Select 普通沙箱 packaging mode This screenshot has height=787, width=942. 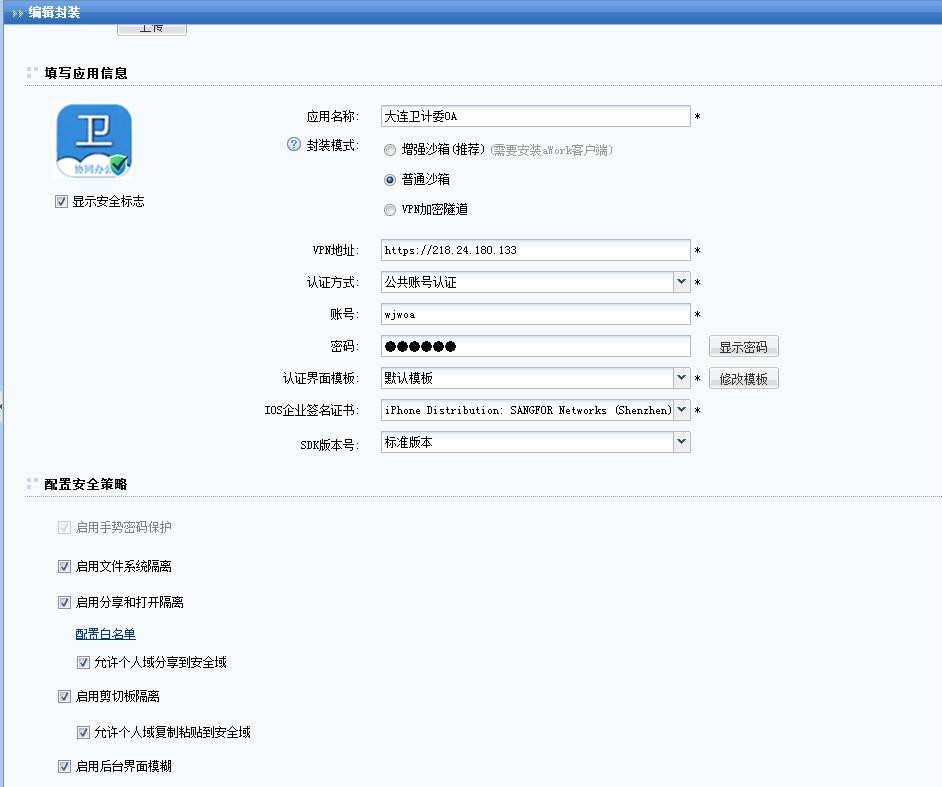[390, 180]
